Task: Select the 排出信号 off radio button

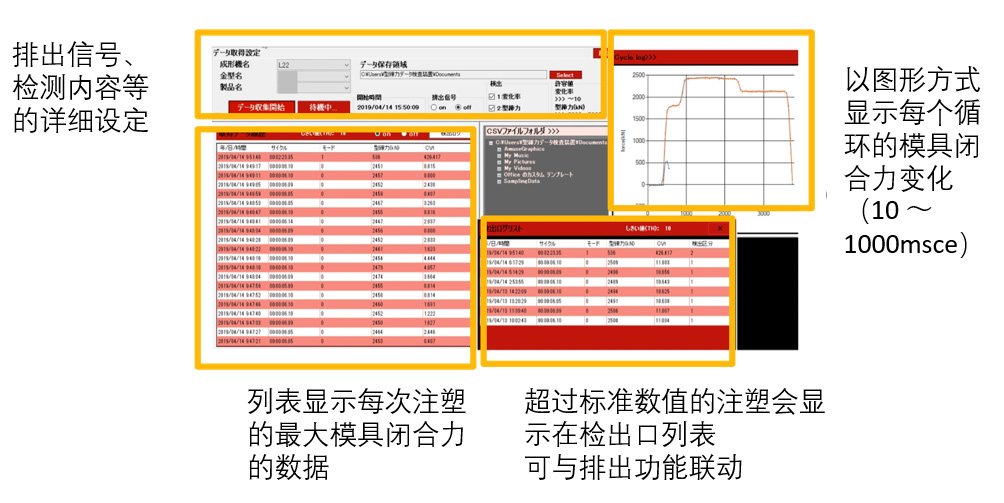Action: coord(458,107)
